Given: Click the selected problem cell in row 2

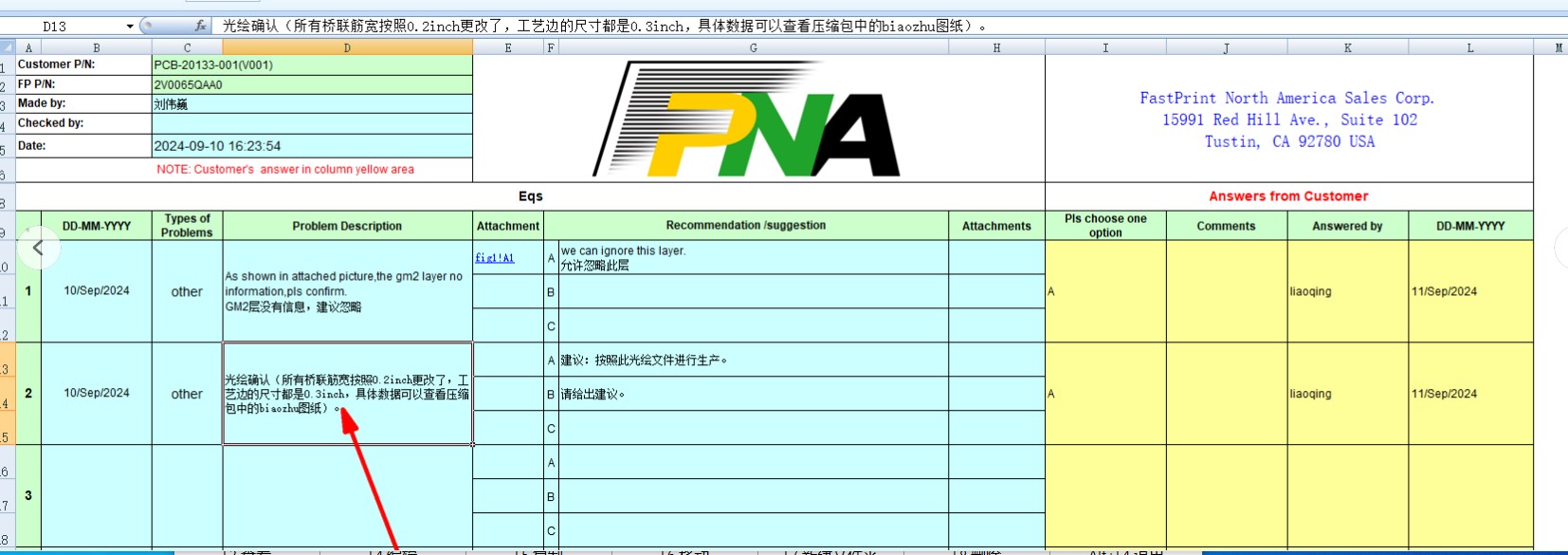Looking at the screenshot, I should click(x=347, y=394).
